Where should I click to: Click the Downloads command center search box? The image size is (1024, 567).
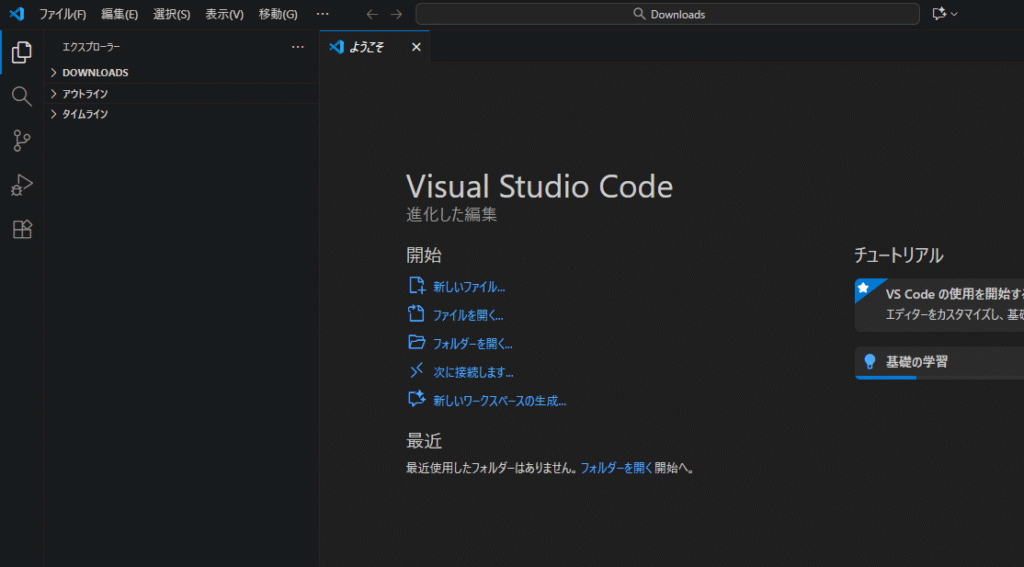667,14
